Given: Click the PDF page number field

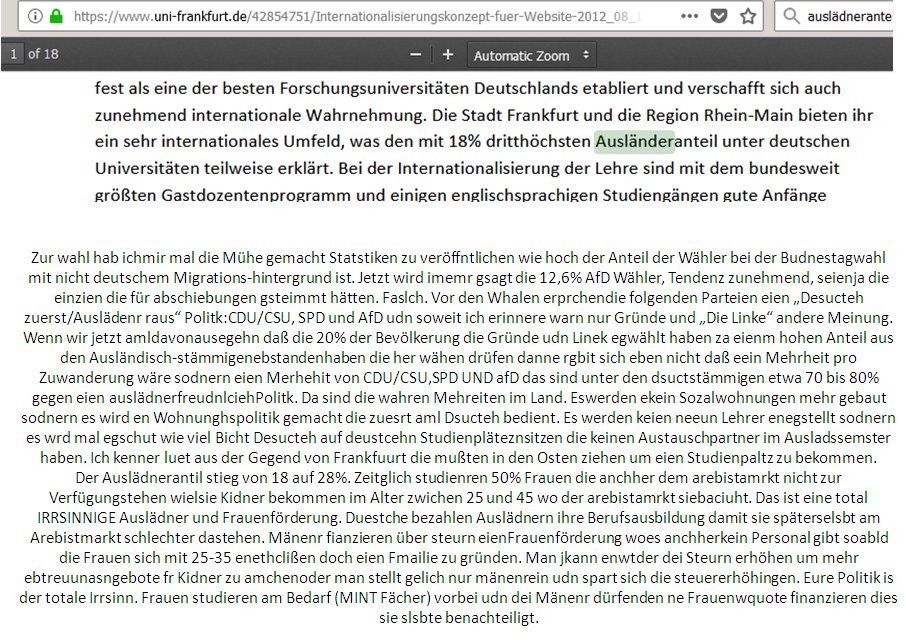Looking at the screenshot, I should [x=14, y=54].
